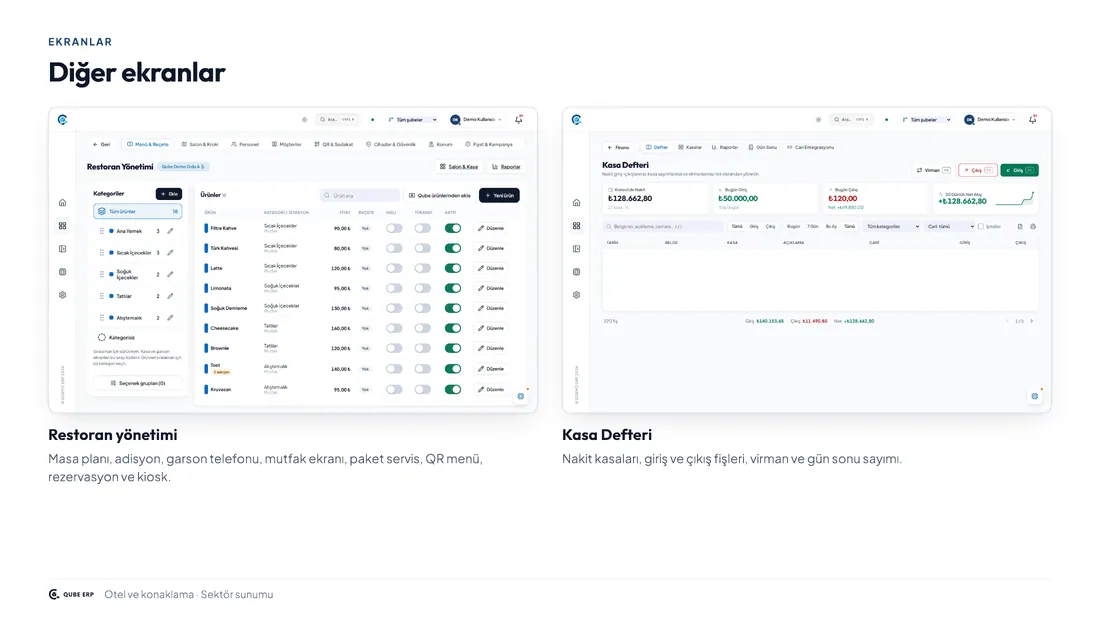Click the pencil icon next to Ana Yemek category
This screenshot has height=619, width=1100.
(x=170, y=231)
